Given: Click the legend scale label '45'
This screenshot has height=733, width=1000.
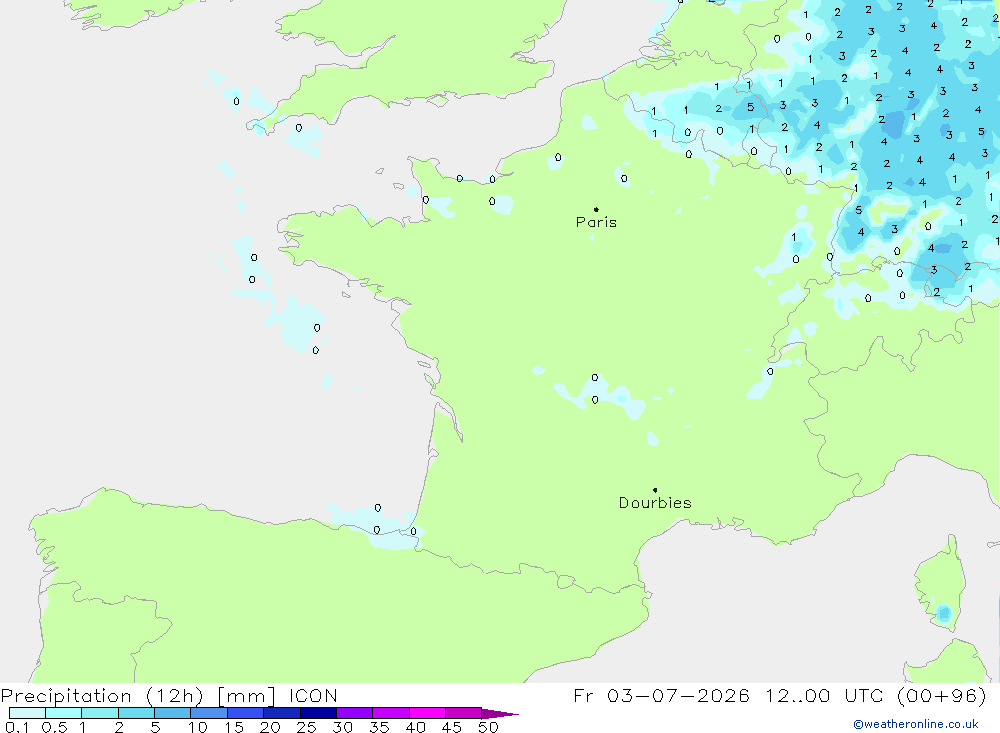Looking at the screenshot, I should click(x=452, y=727).
